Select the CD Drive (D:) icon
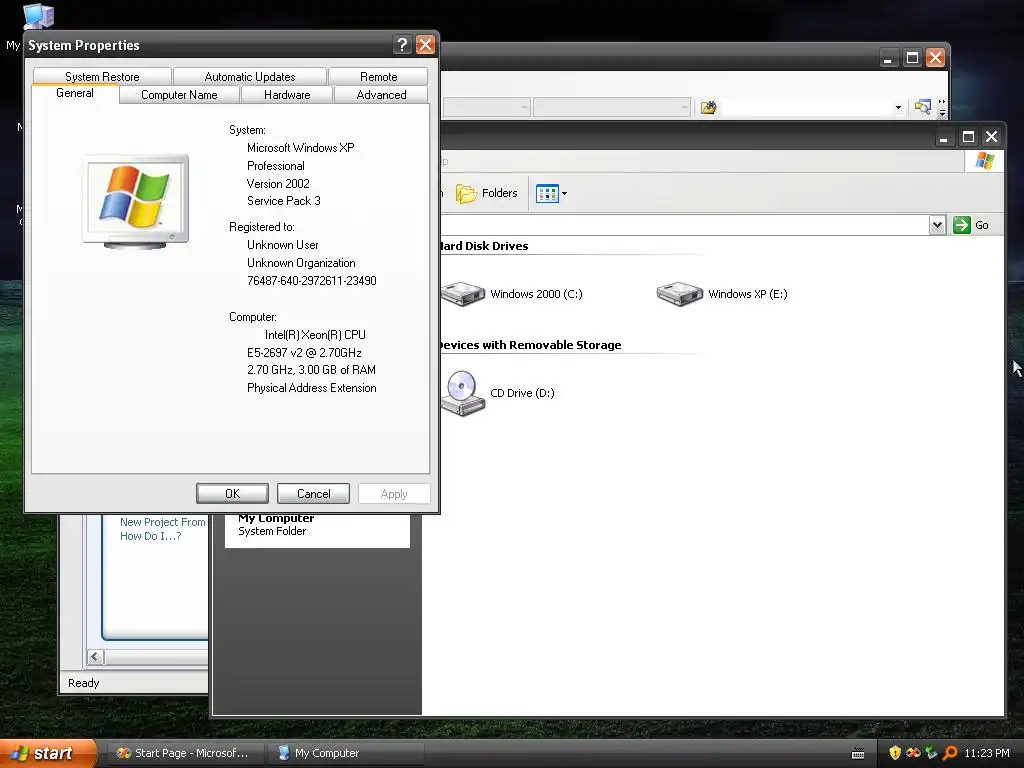This screenshot has width=1024, height=768. pos(498,393)
